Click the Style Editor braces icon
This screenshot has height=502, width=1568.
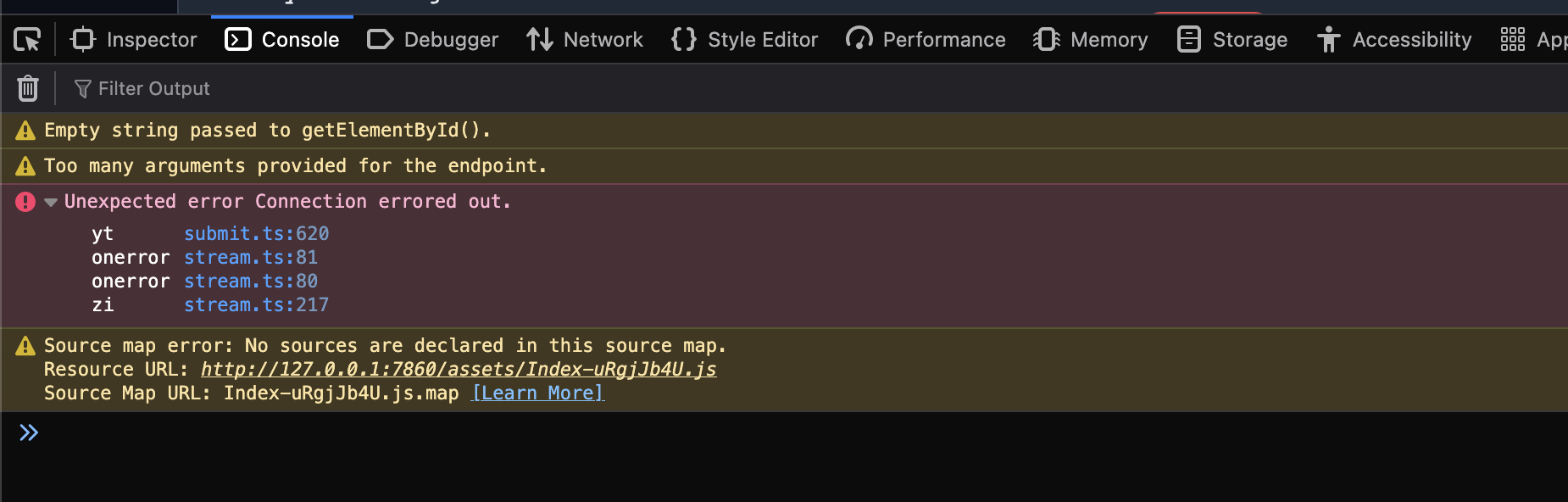click(683, 40)
